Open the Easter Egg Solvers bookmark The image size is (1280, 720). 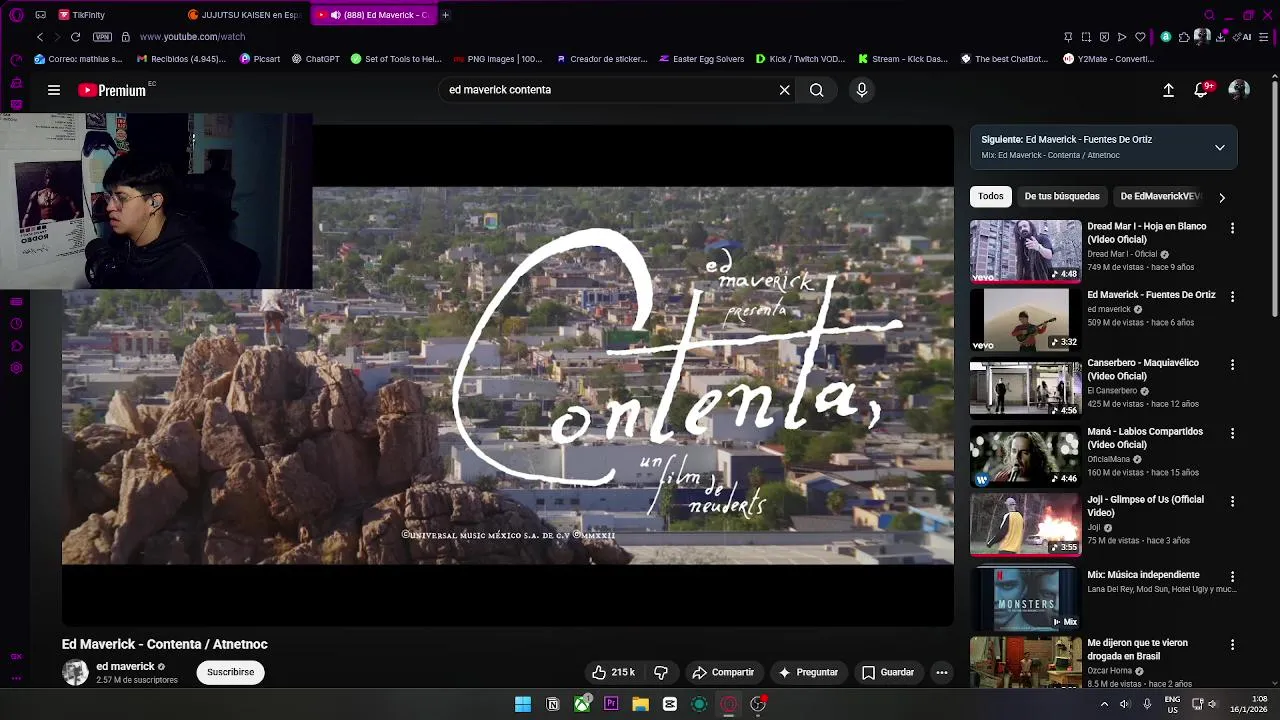click(x=701, y=59)
